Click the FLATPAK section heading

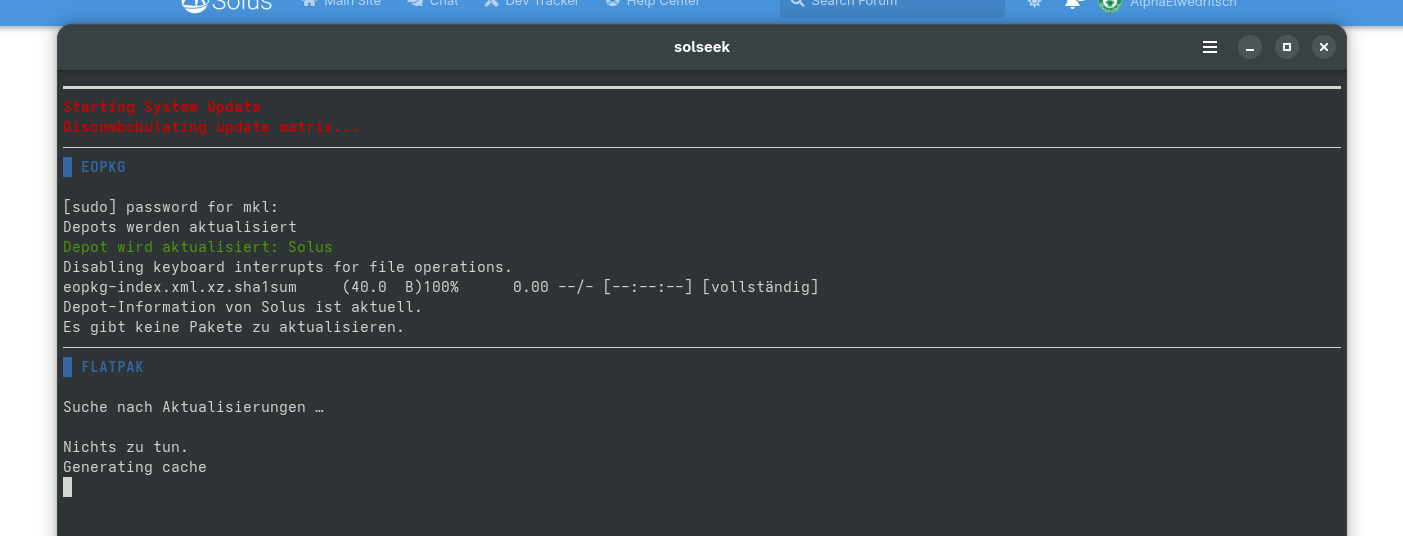coord(112,367)
